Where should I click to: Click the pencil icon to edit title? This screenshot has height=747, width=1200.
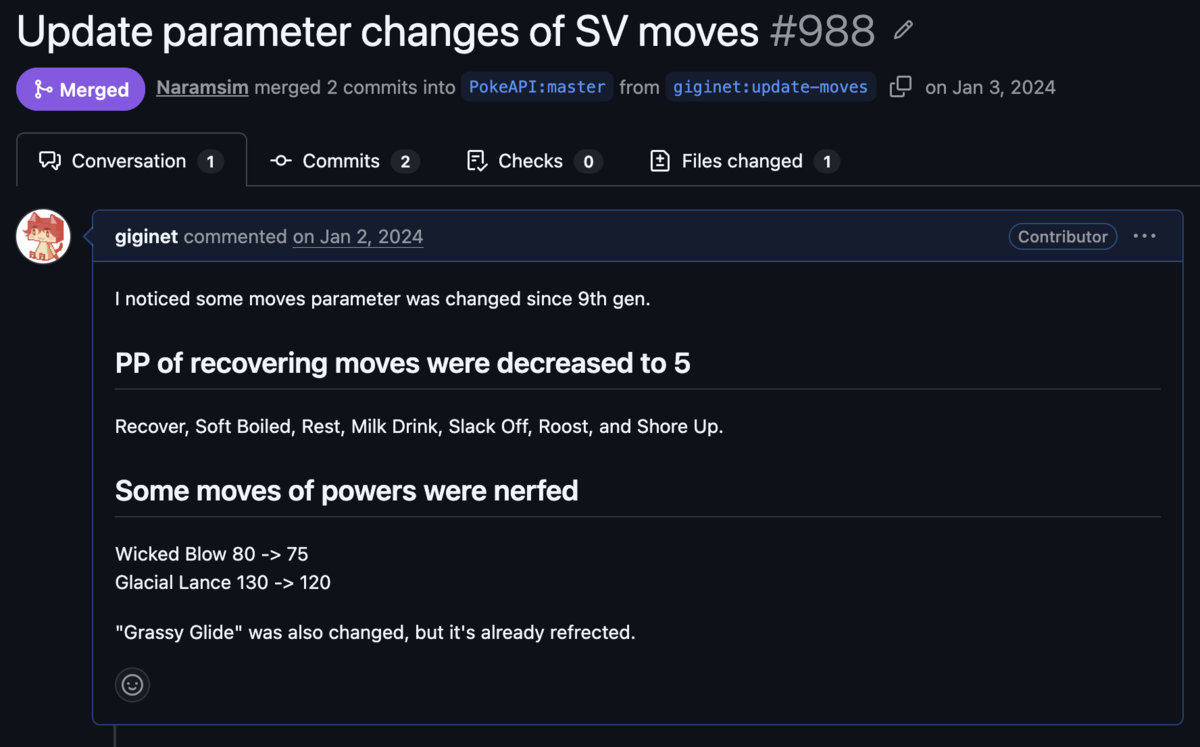(903, 30)
